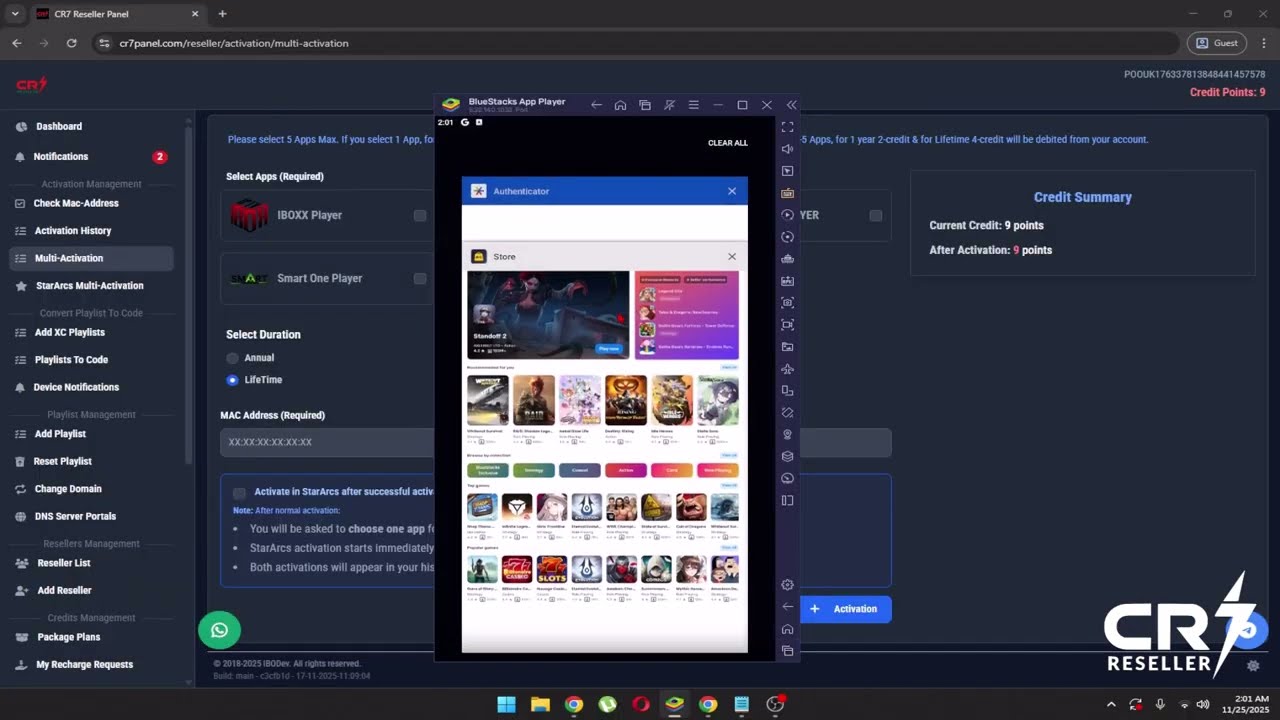1280x720 pixels.
Task: Tick the Smart One Player checkbox
Action: (420, 278)
